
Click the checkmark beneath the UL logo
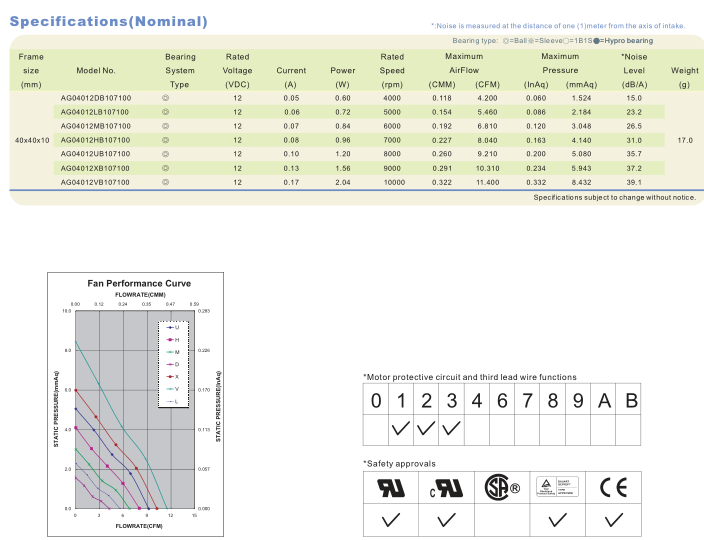point(391,520)
